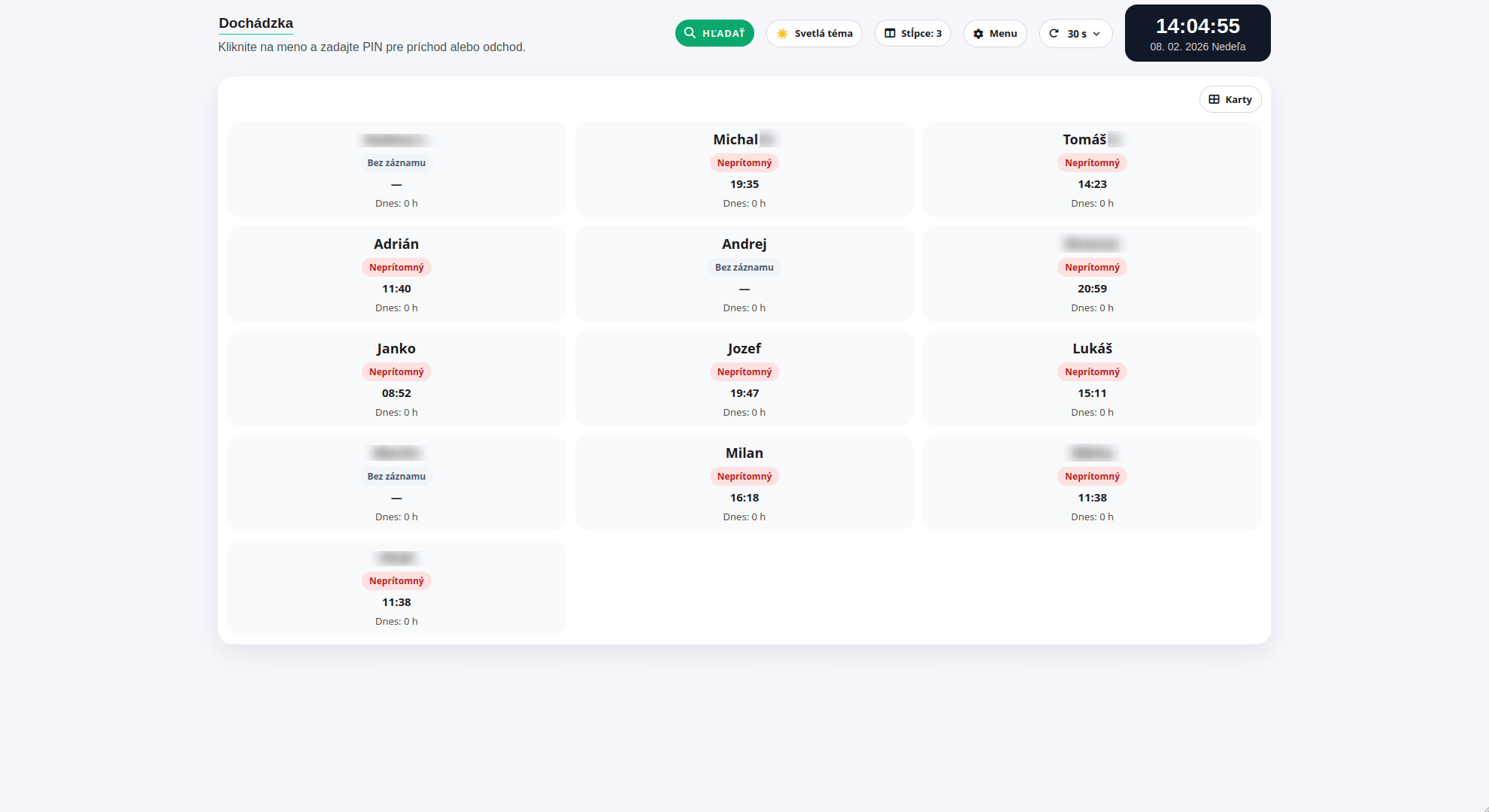Click the sun icon for light theme
1489x812 pixels.
(x=782, y=34)
